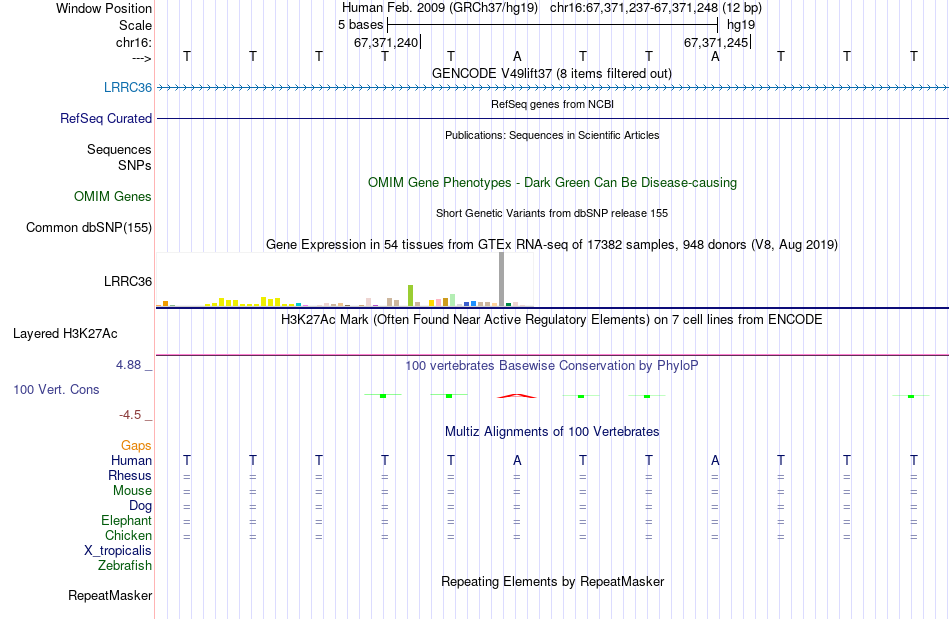Open RefSeq genes from NCBI track title
This screenshot has height=619, width=950.
552,104
